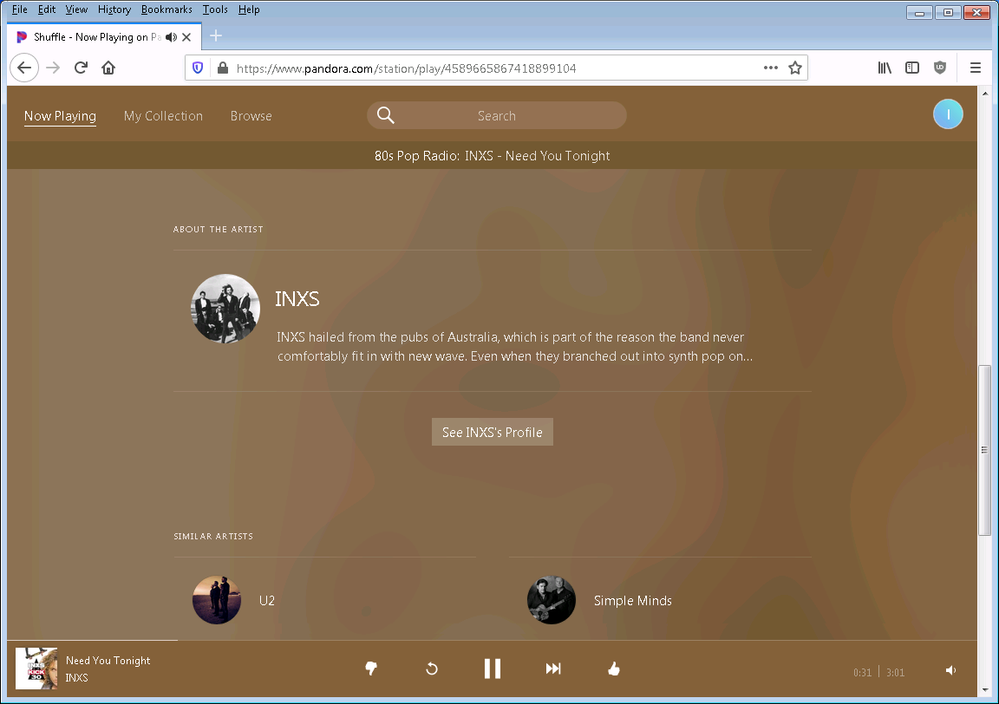Open the uBlock shield extension icon
The height and width of the screenshot is (704, 999).
[939, 68]
